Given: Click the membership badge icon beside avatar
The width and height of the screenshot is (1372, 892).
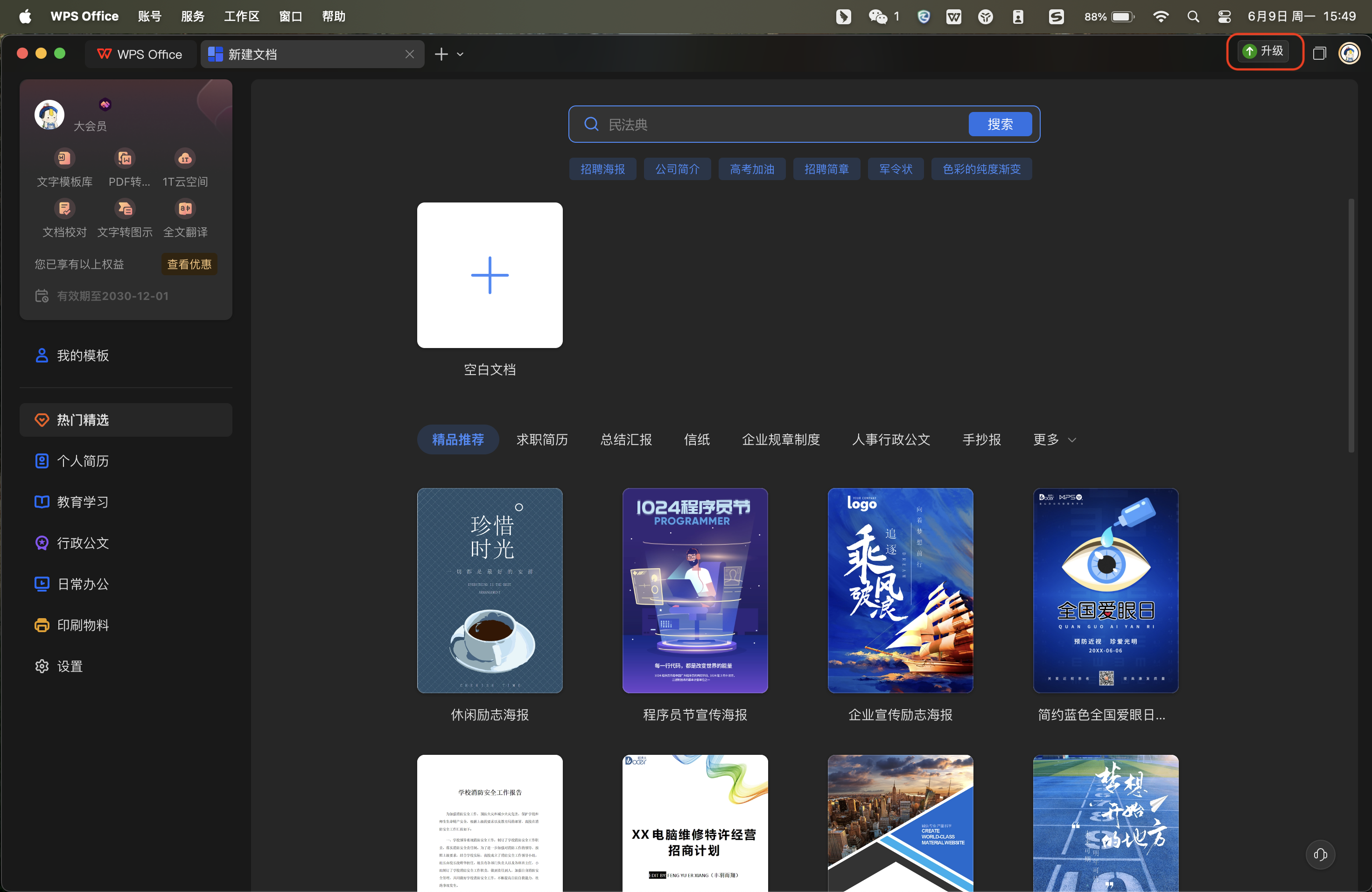Looking at the screenshot, I should 105,105.
